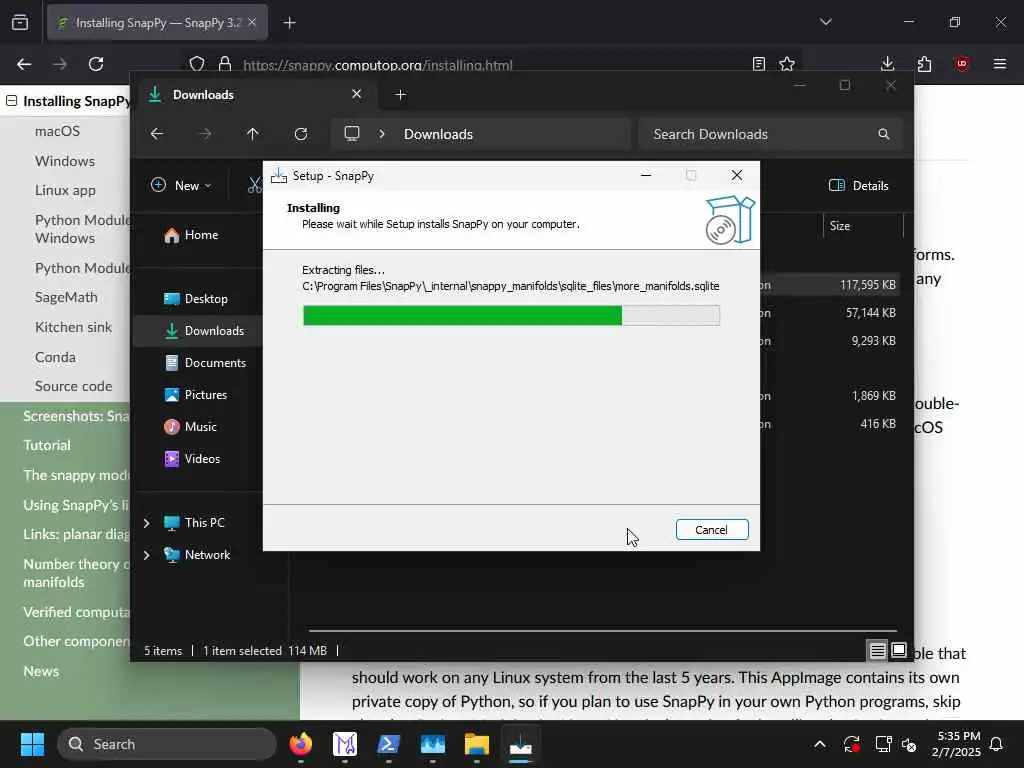Open Pictures in Explorer sidebar
This screenshot has width=1024, height=768.
[x=195, y=395]
